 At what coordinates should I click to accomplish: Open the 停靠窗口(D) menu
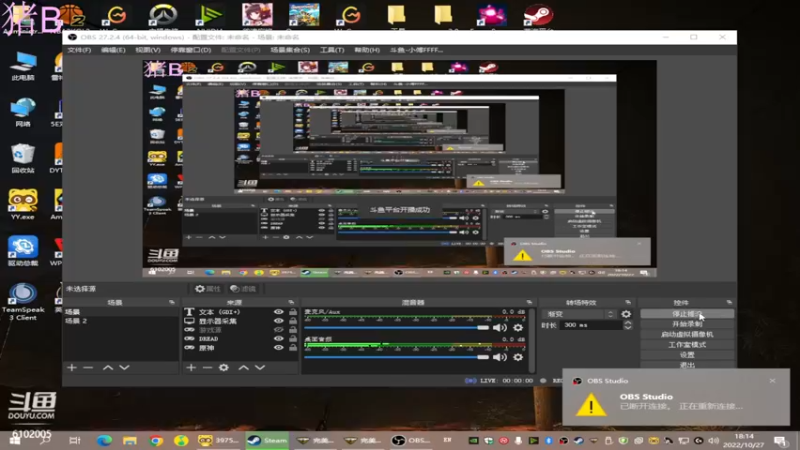[191, 50]
